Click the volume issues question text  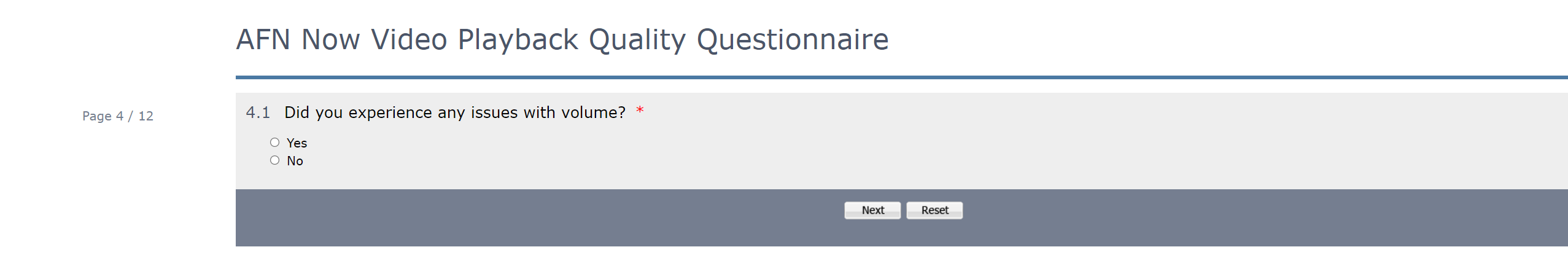[x=454, y=112]
